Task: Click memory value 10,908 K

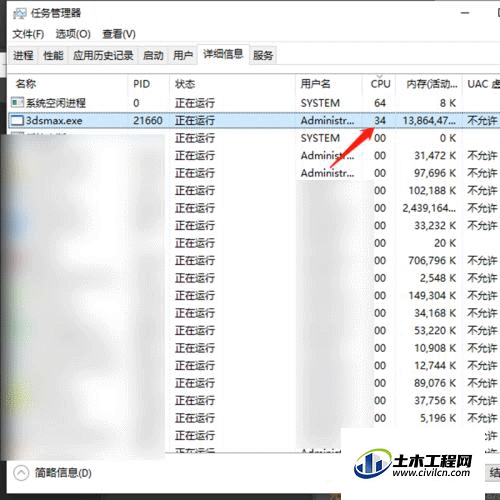Action: (435, 348)
